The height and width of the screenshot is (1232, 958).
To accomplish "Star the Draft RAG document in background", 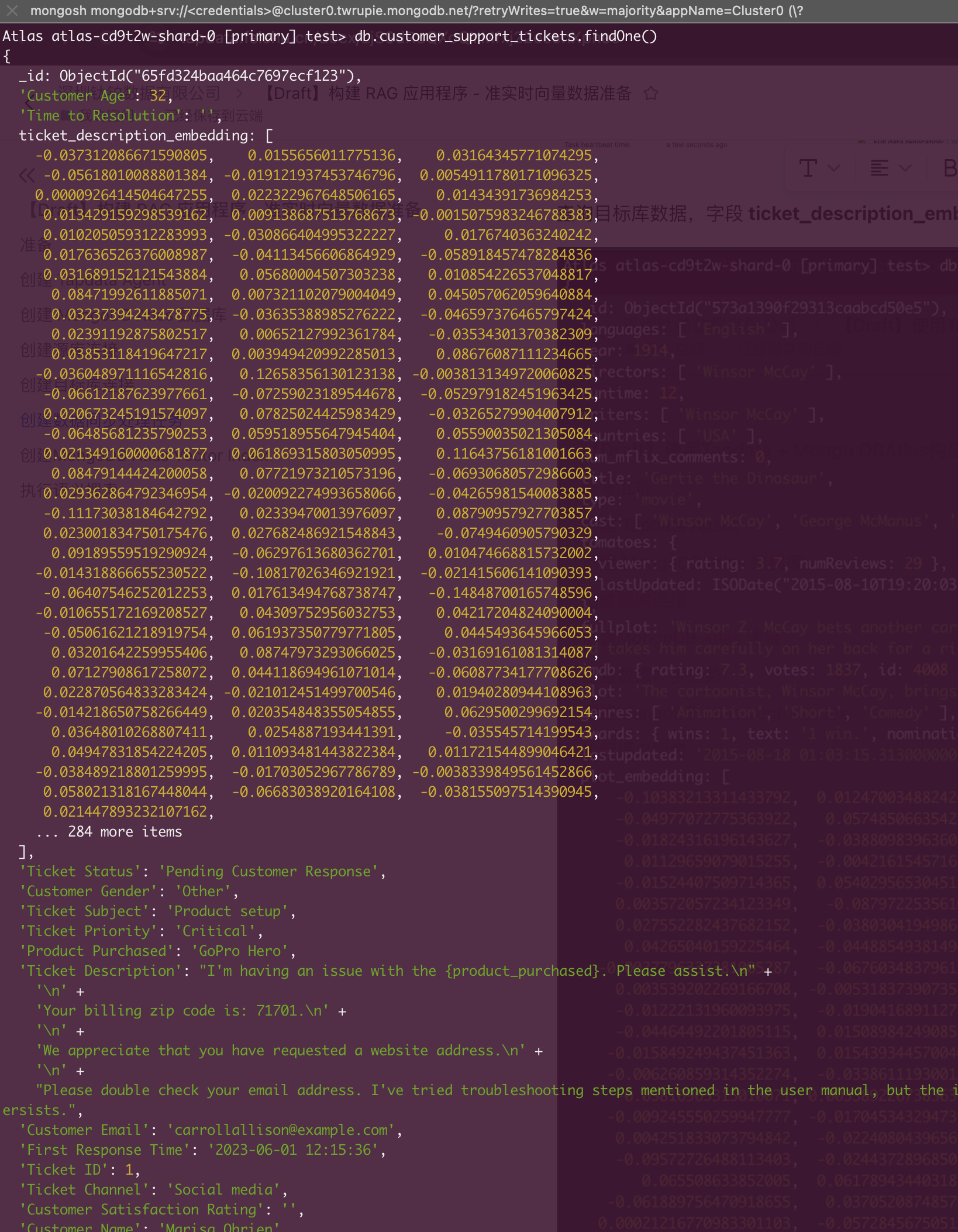I will coord(650,94).
